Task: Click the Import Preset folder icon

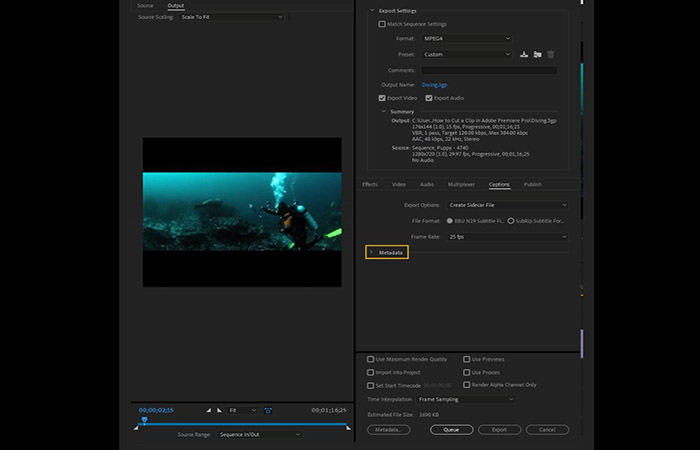Action: pyautogui.click(x=538, y=54)
